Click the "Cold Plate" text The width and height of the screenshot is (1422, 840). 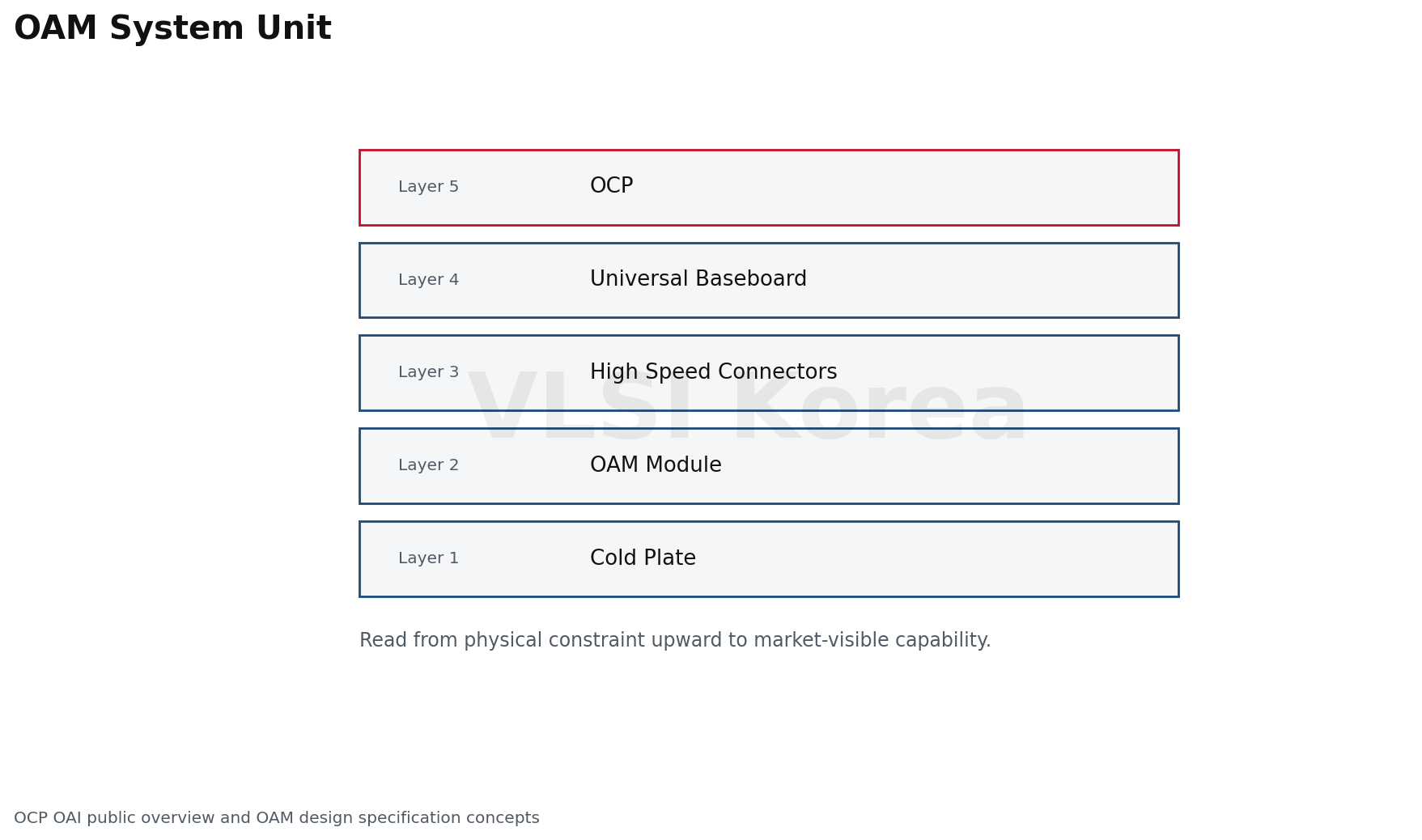643,558
